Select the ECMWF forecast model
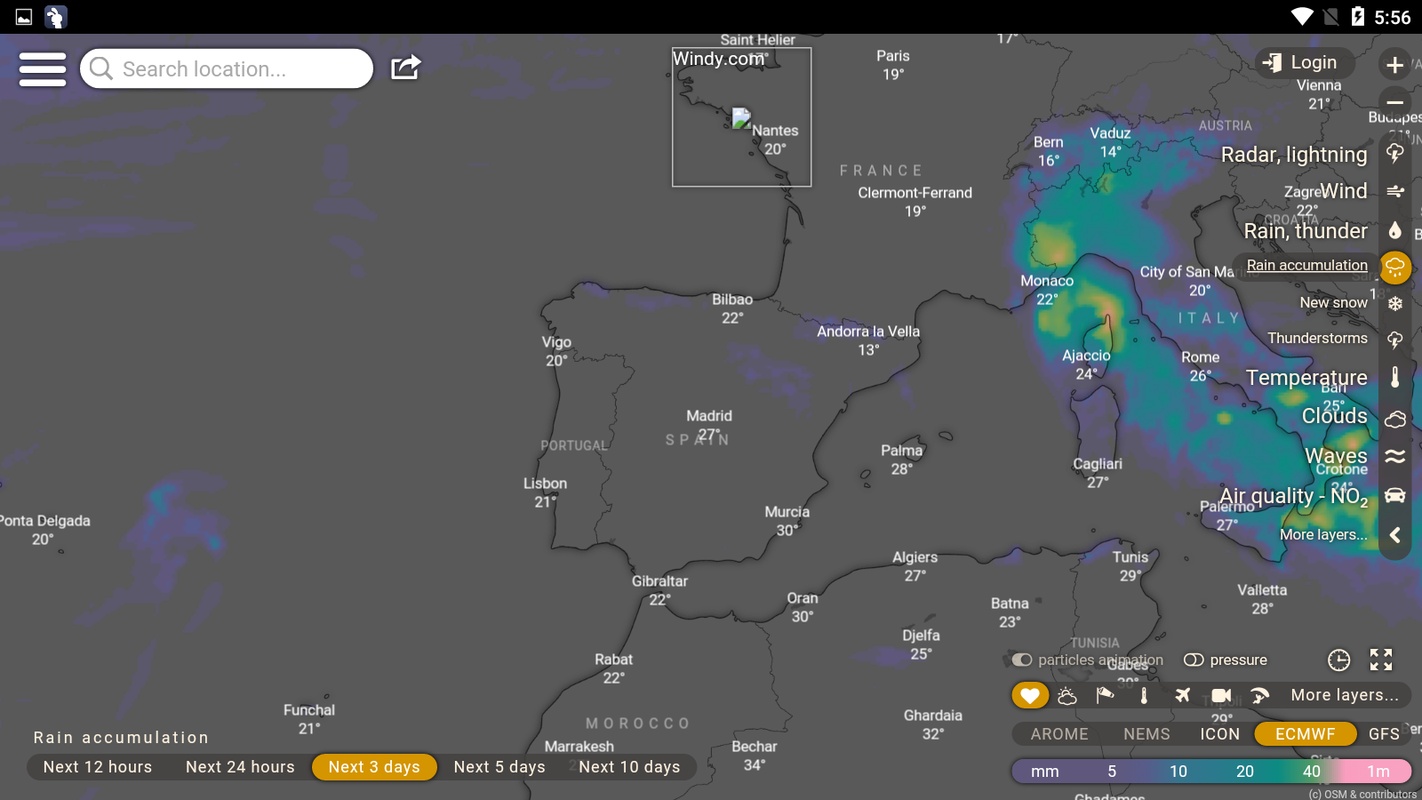1422x800 pixels. (1305, 734)
